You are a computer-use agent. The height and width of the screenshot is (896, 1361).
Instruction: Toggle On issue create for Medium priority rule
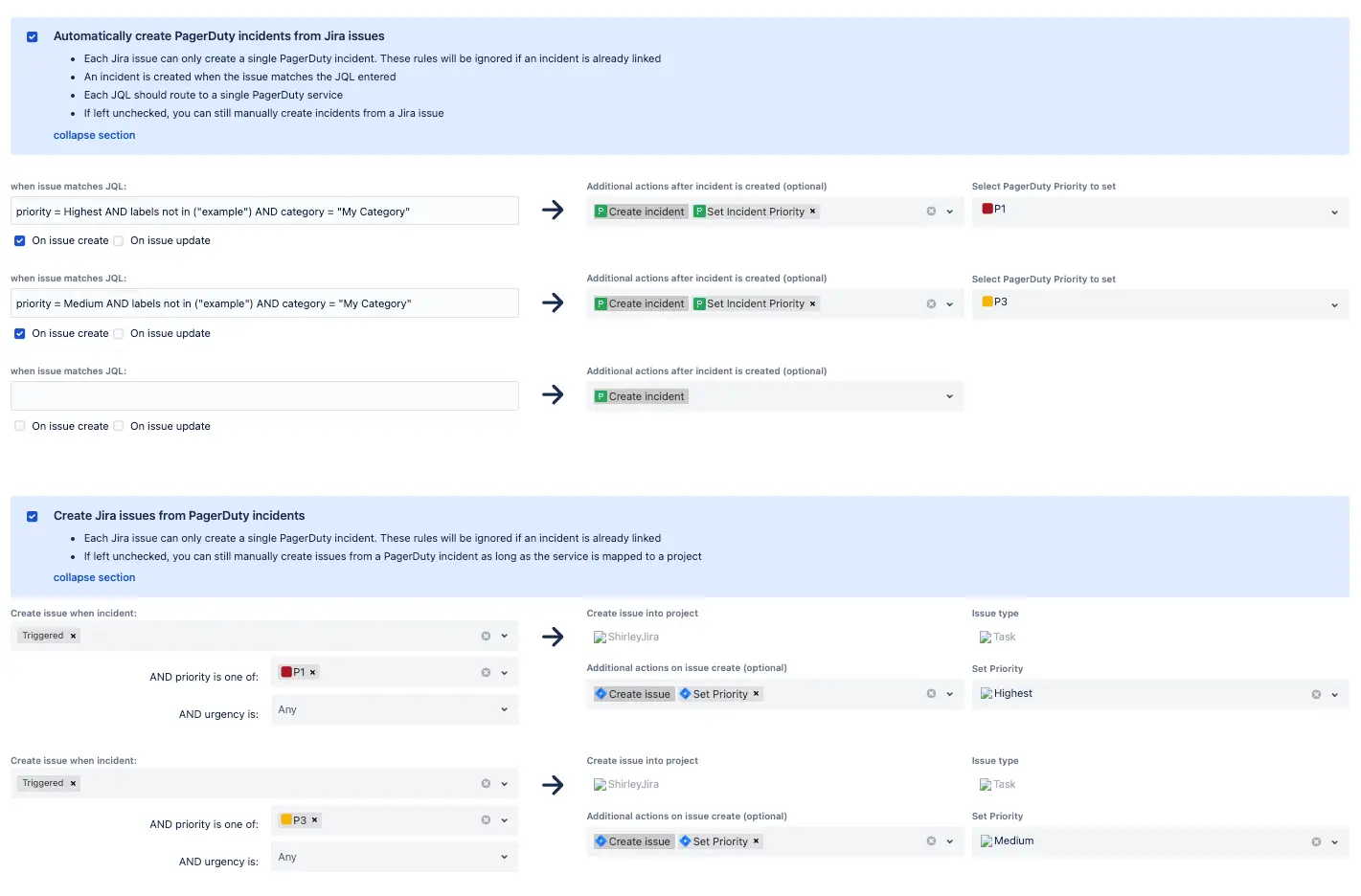(19, 334)
